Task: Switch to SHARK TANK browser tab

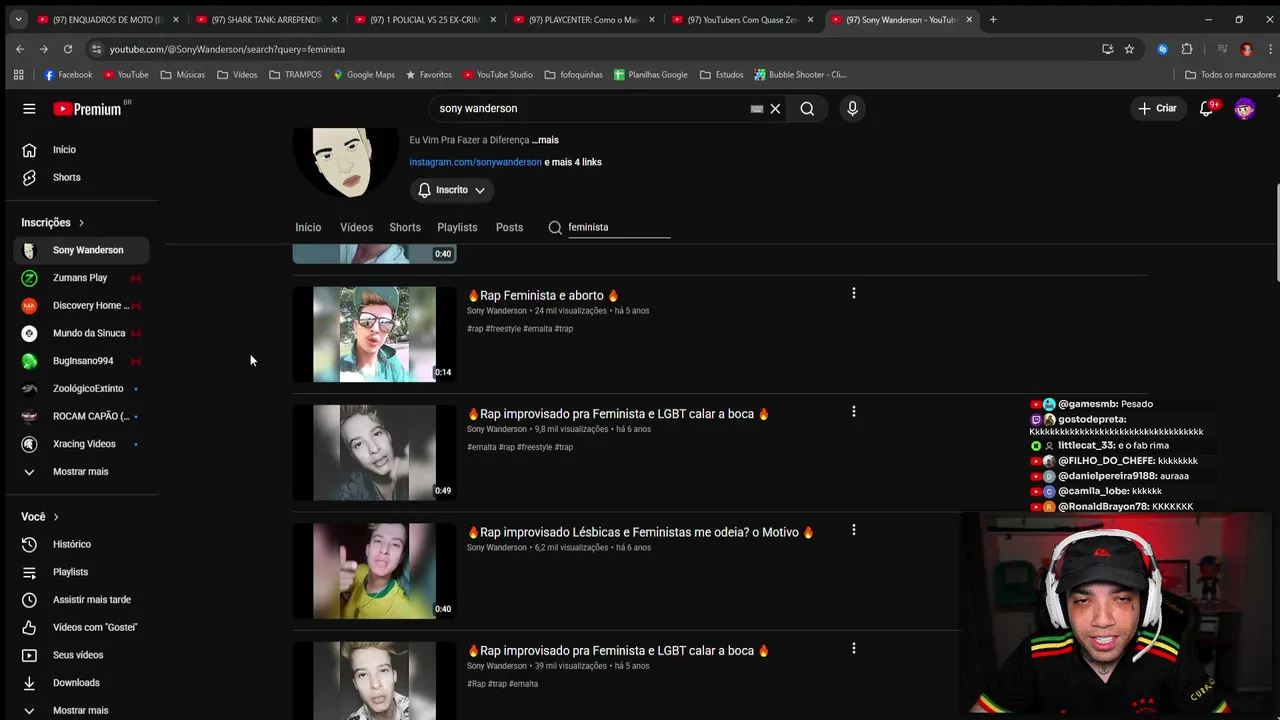Action: (265, 20)
